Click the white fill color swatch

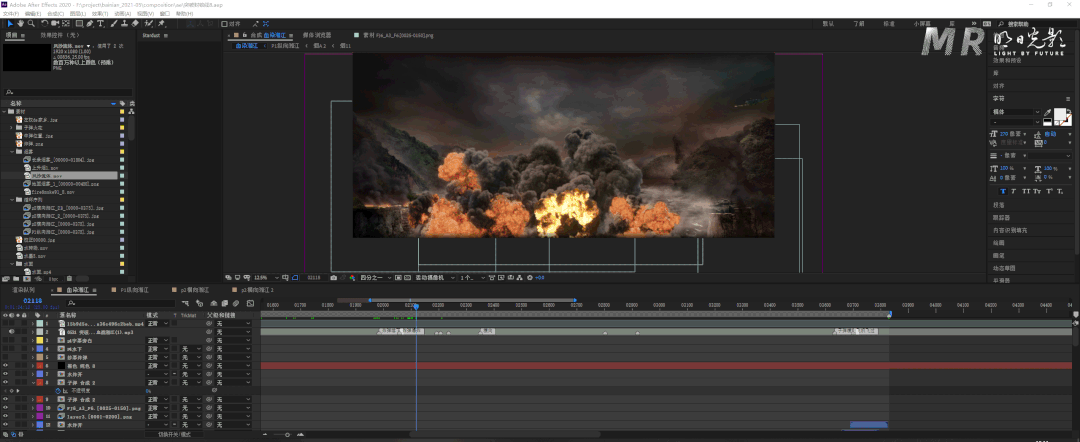tap(1060, 114)
